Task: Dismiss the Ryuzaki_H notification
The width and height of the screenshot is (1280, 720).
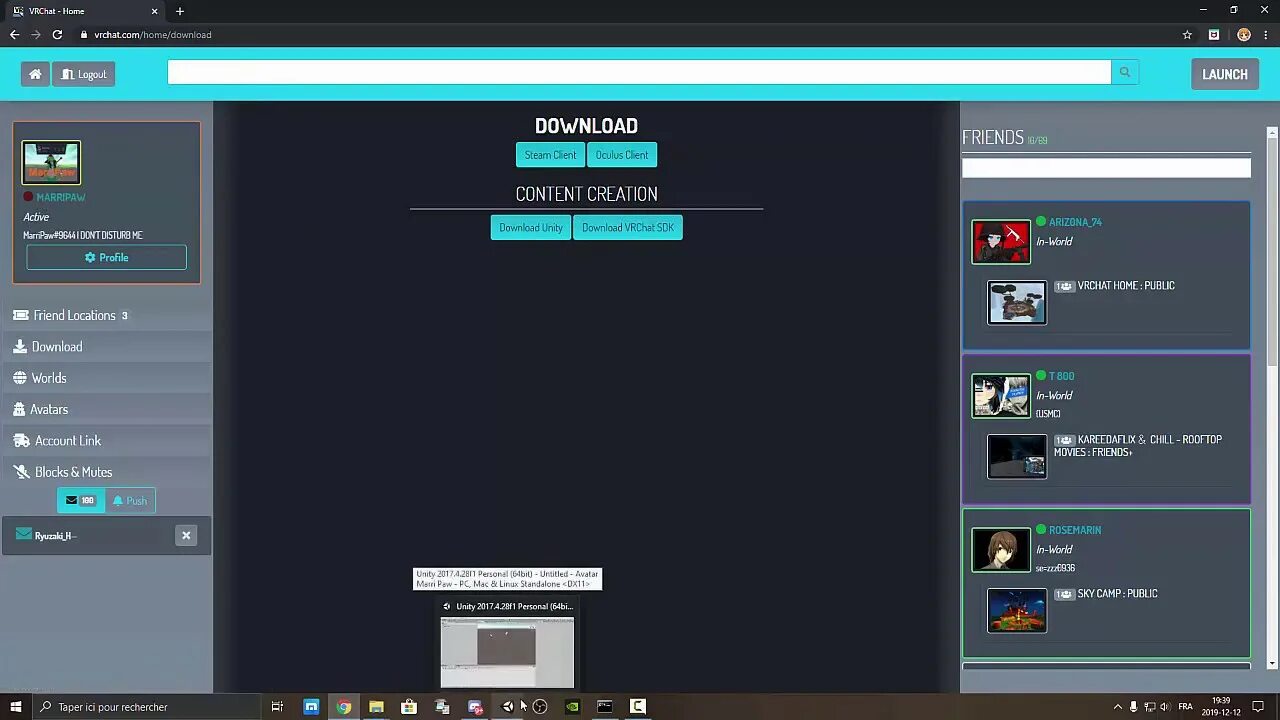Action: tap(186, 535)
